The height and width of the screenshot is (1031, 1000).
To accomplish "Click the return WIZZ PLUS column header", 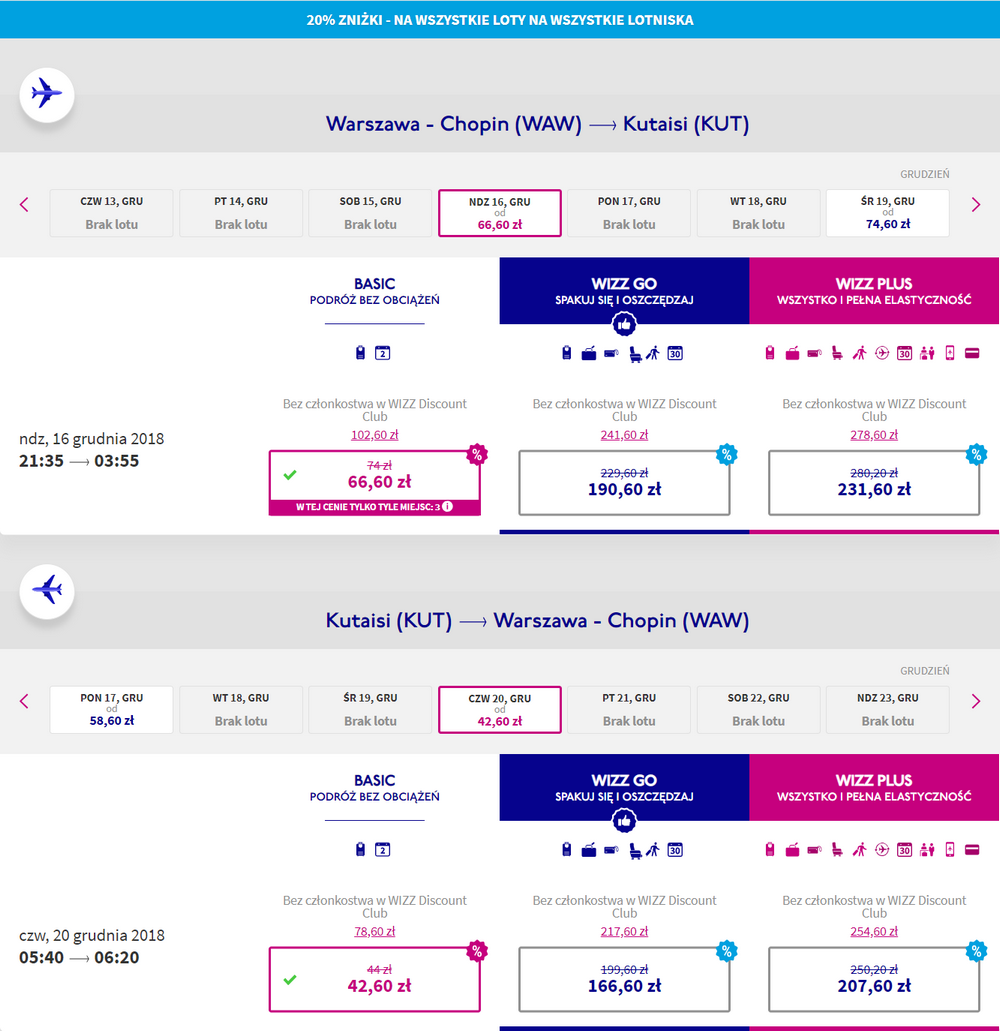I will 874,787.
